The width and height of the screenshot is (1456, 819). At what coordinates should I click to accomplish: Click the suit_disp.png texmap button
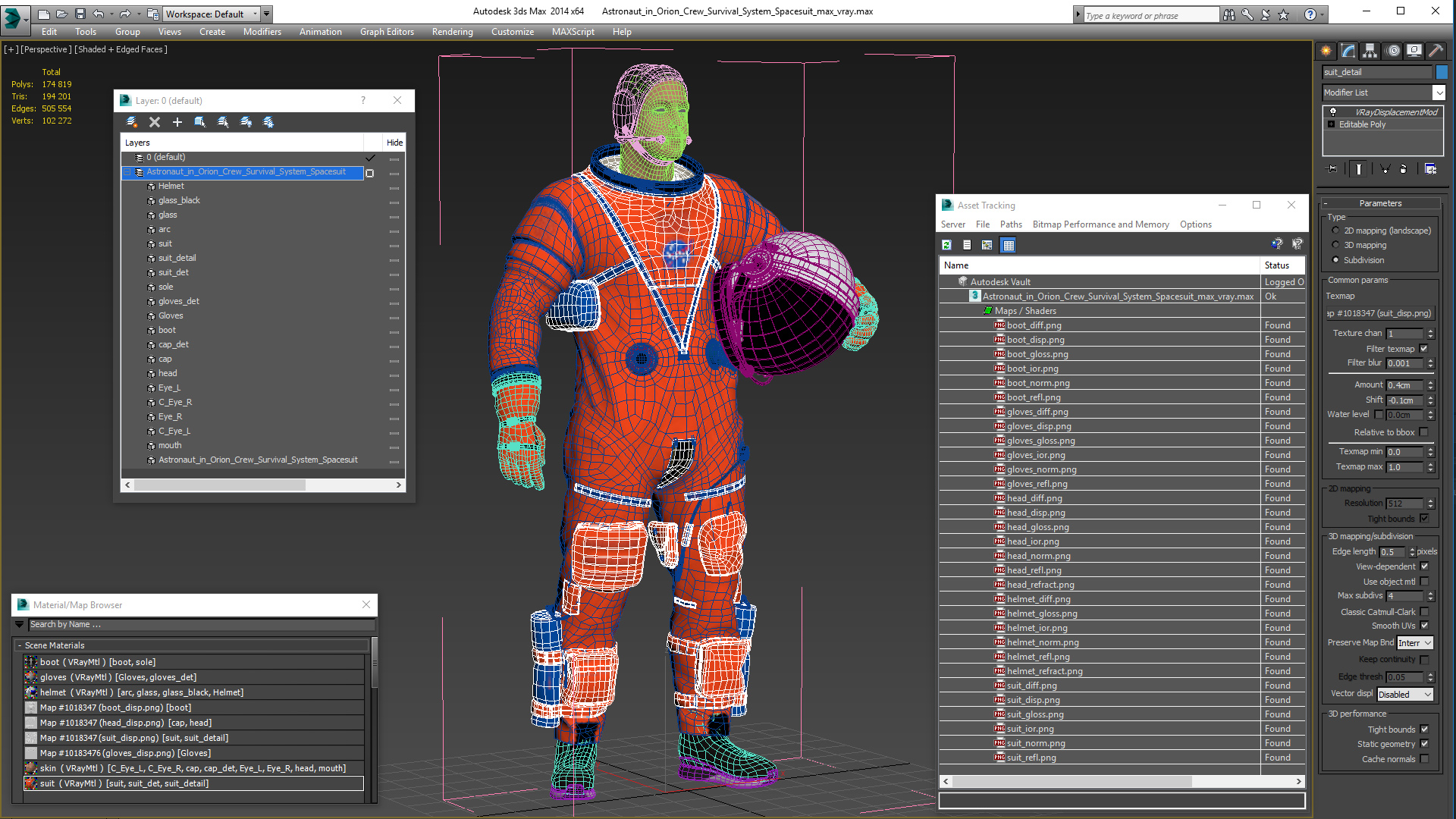[1379, 313]
